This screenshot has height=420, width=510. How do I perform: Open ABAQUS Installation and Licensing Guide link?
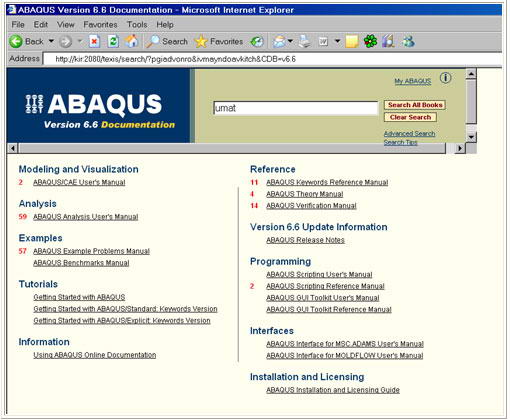pyautogui.click(x=333, y=390)
